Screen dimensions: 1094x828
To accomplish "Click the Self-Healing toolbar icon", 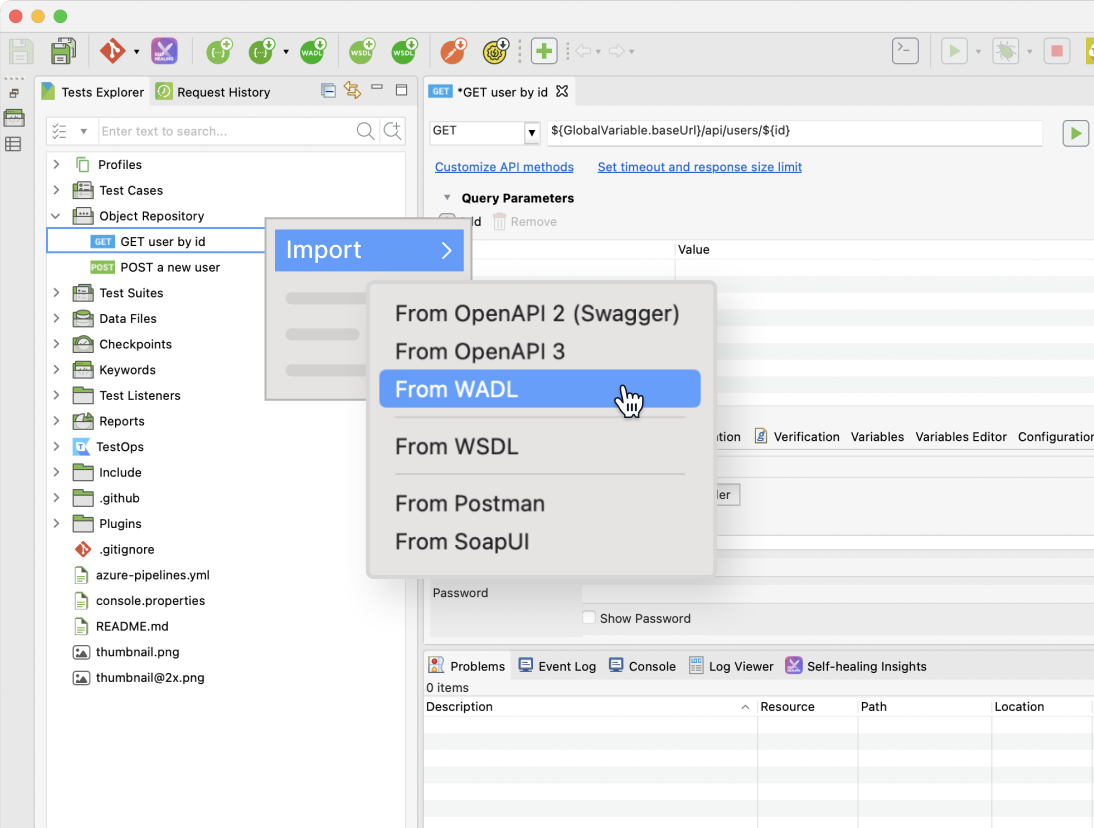I will [x=163, y=50].
